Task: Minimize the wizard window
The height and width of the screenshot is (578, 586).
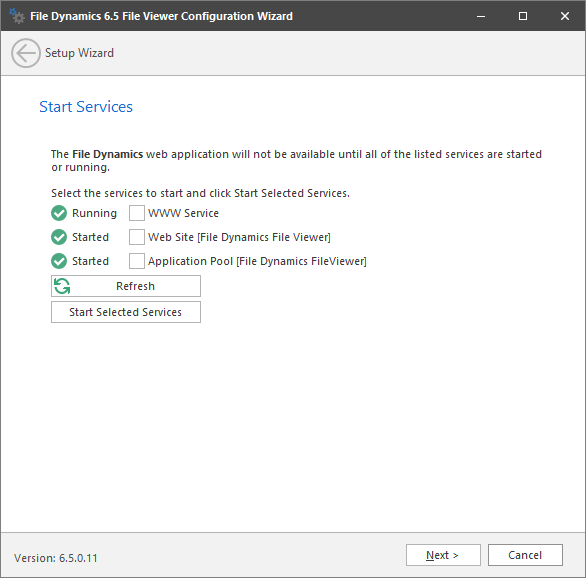Action: click(481, 16)
